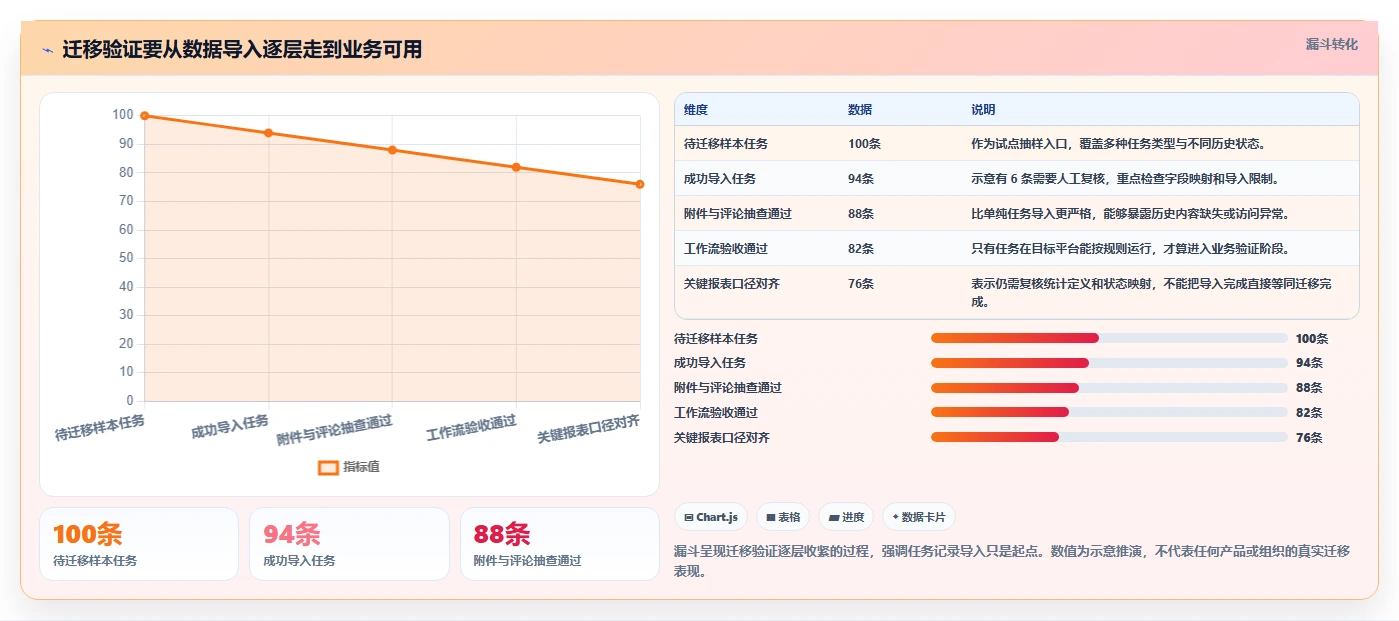Click the 维度 column header
Image resolution: width=1399 pixels, height=621 pixels.
(x=696, y=110)
